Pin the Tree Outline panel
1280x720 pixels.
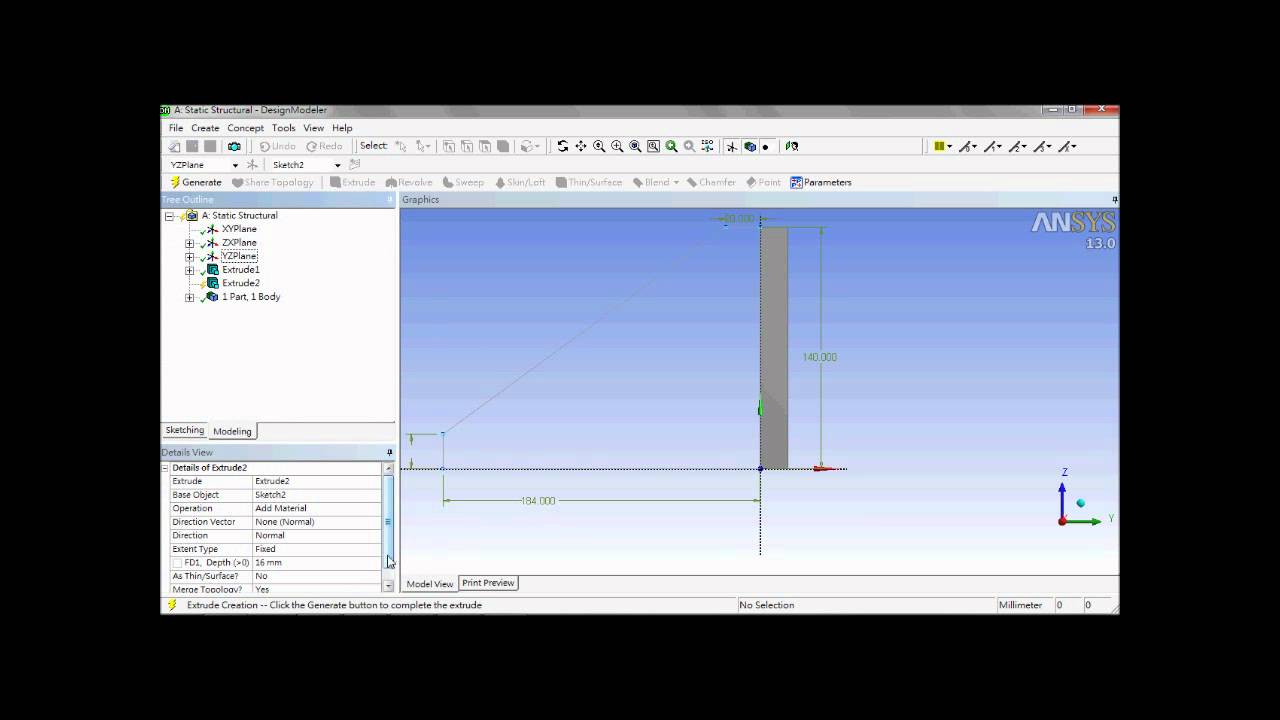(390, 200)
